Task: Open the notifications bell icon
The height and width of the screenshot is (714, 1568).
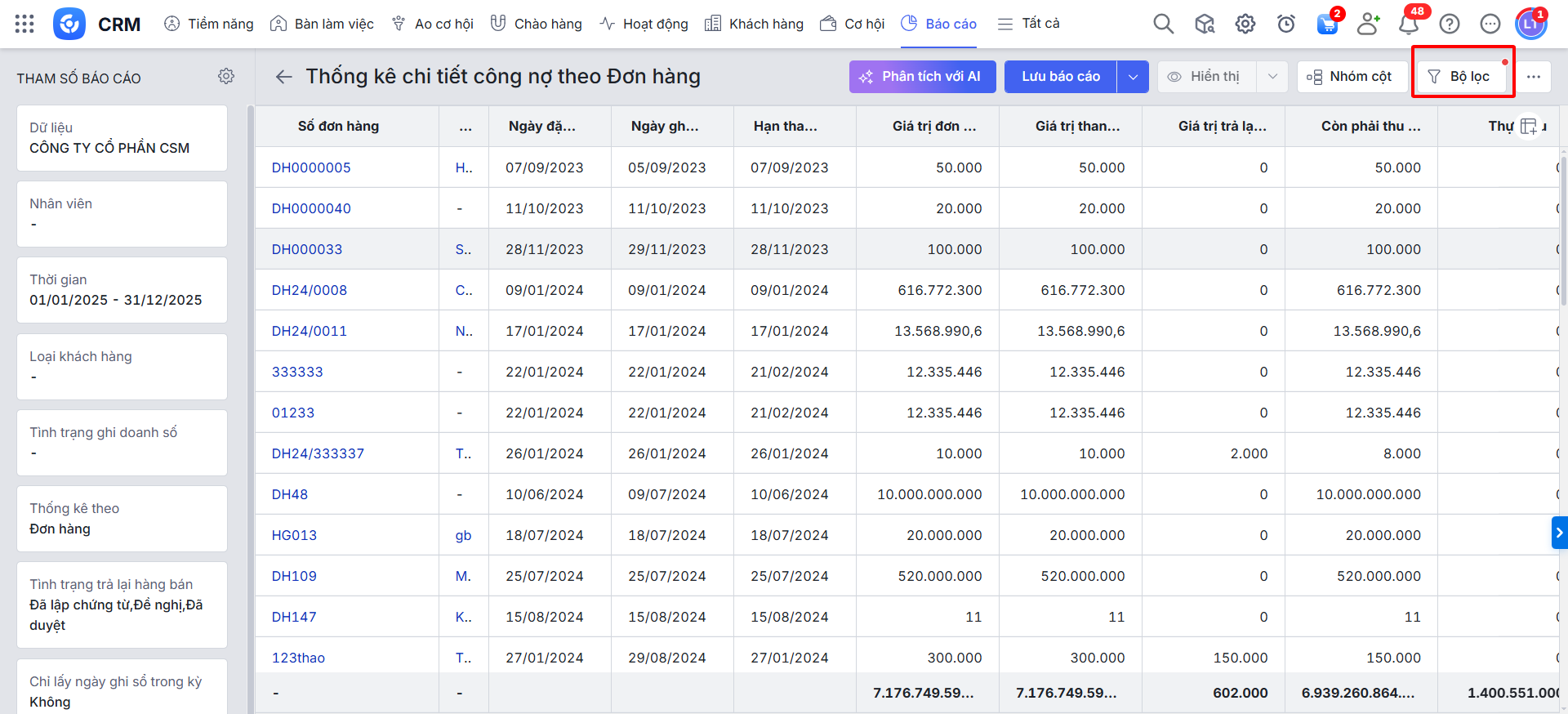Action: [x=1408, y=24]
